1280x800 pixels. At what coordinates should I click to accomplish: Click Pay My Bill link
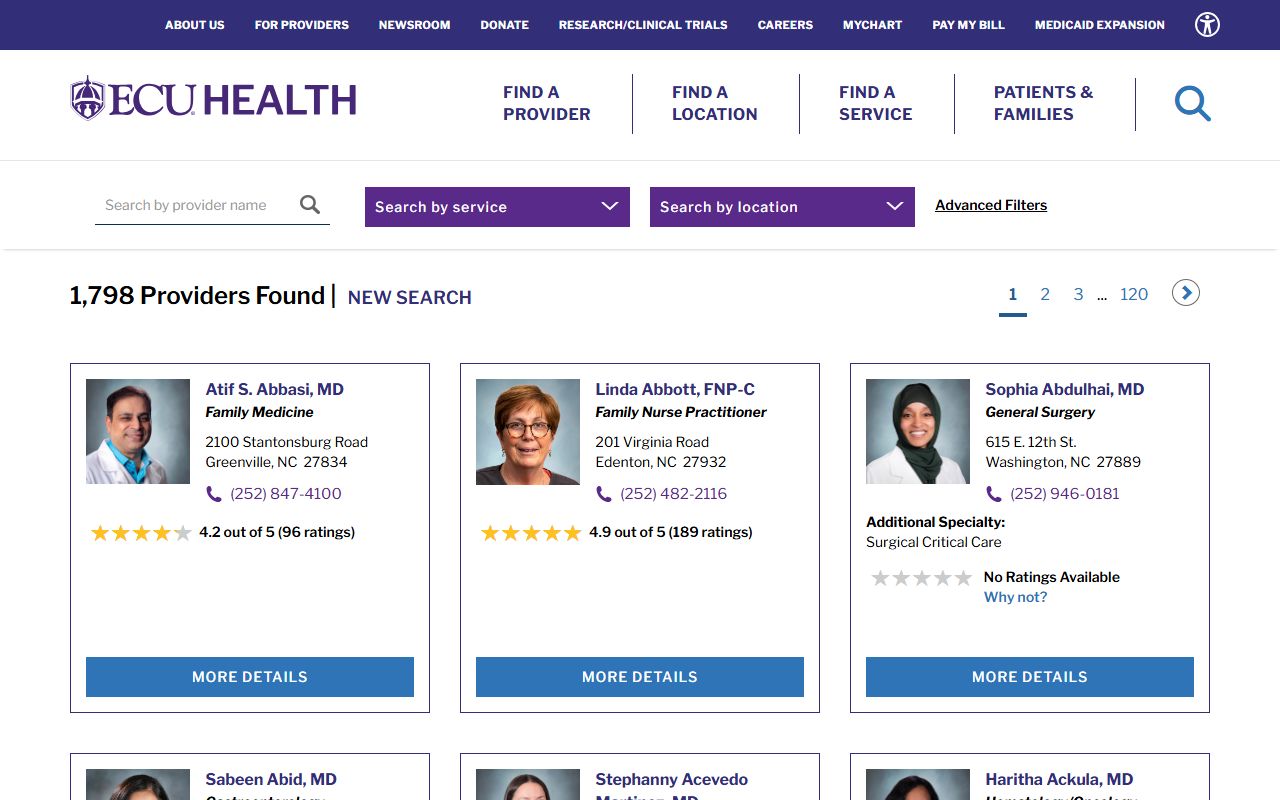pos(968,25)
